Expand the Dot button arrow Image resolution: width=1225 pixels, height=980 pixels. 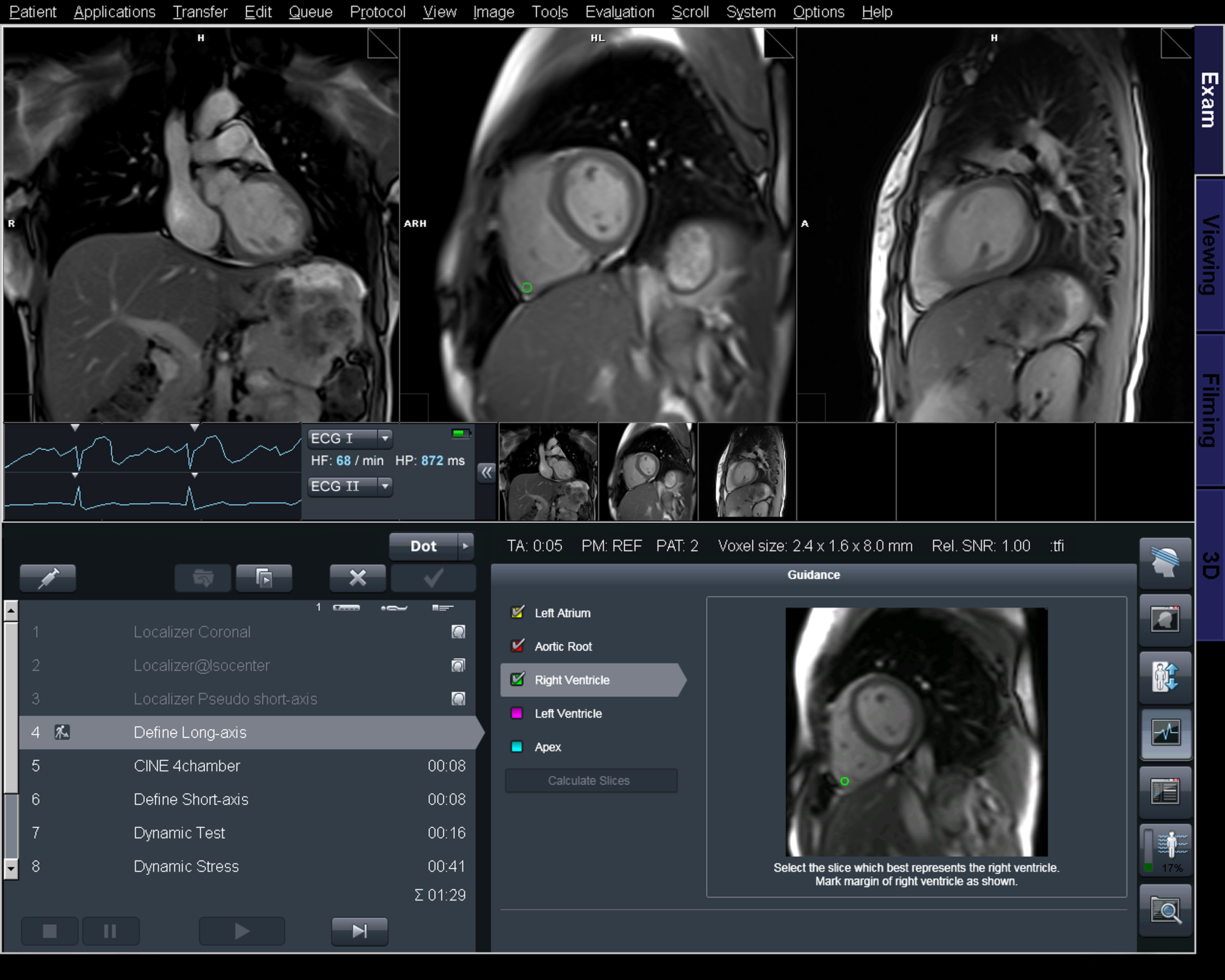[465, 546]
